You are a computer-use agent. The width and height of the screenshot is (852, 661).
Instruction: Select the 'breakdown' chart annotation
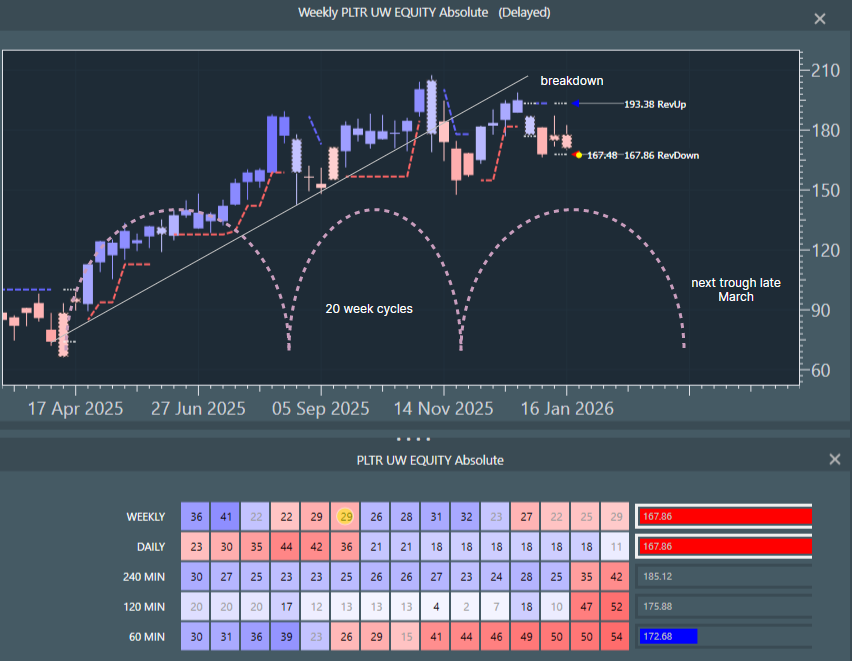[572, 81]
